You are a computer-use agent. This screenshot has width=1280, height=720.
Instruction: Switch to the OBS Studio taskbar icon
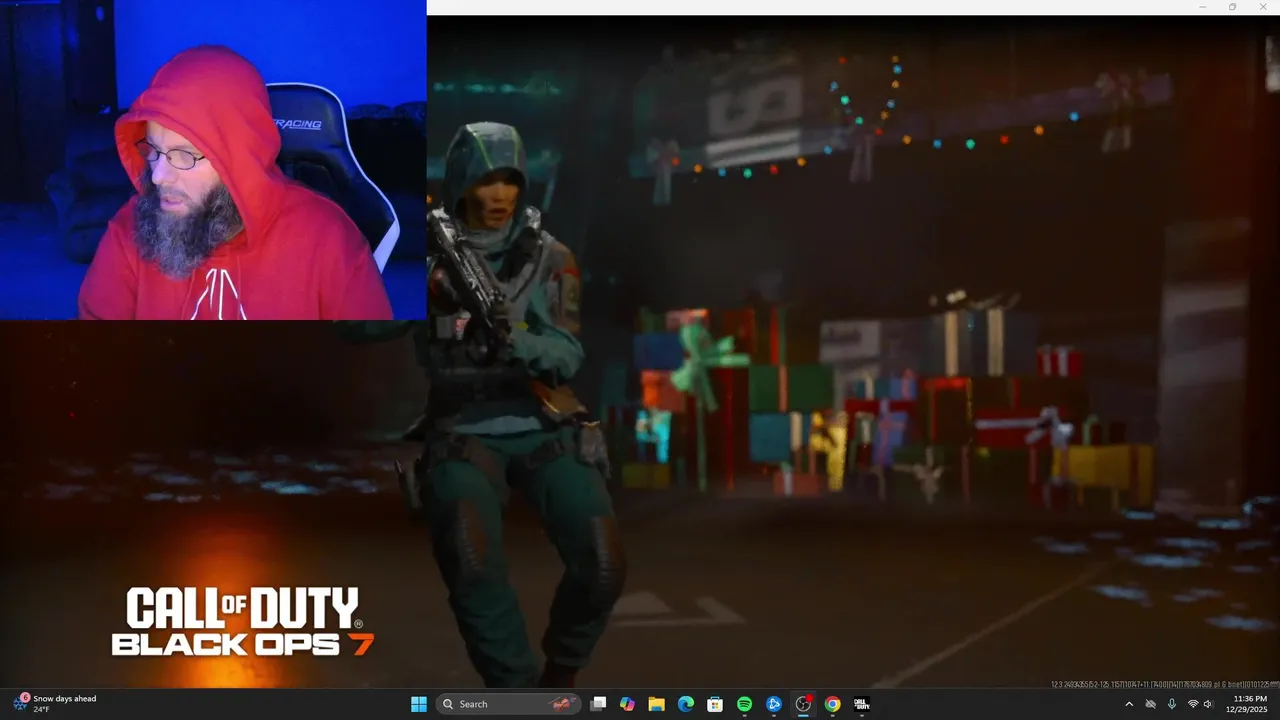(803, 704)
